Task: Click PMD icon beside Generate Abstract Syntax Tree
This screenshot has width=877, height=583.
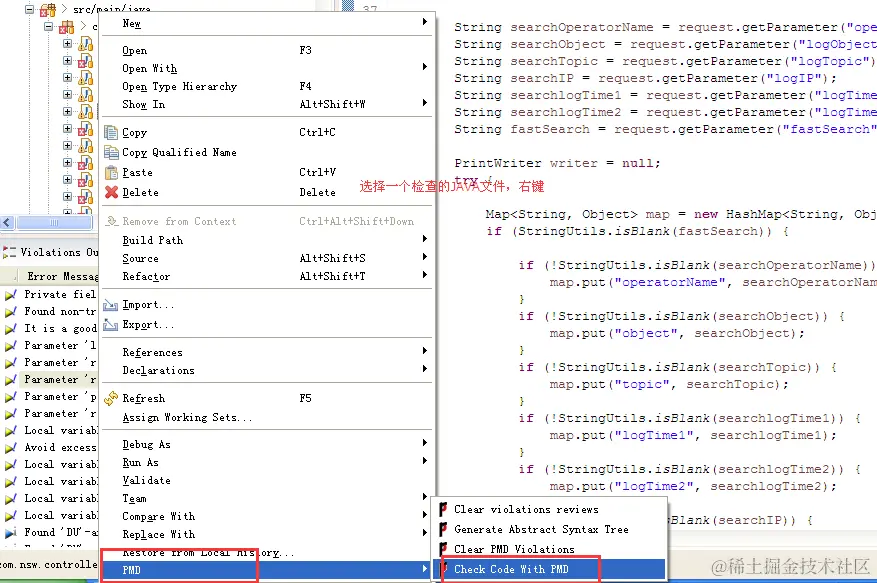Action: [443, 529]
